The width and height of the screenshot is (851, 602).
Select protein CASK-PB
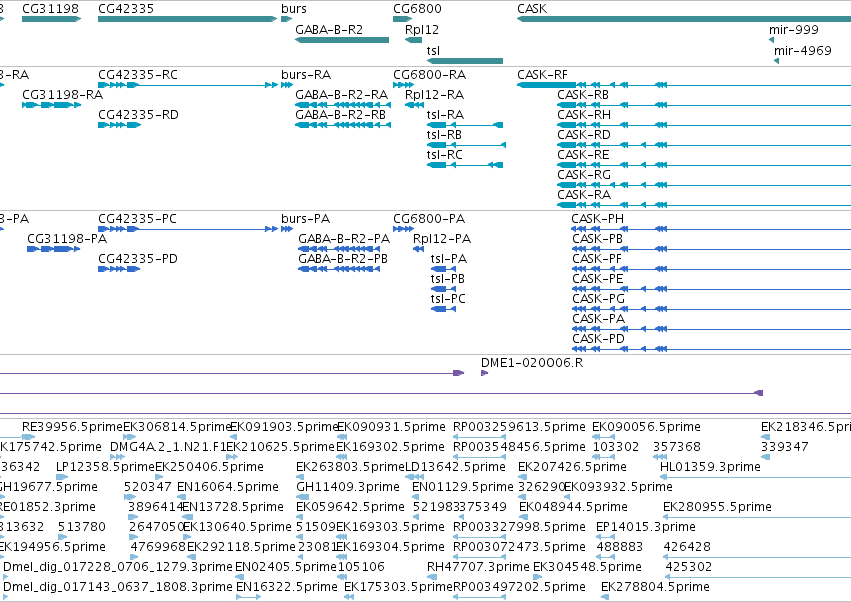[711, 249]
